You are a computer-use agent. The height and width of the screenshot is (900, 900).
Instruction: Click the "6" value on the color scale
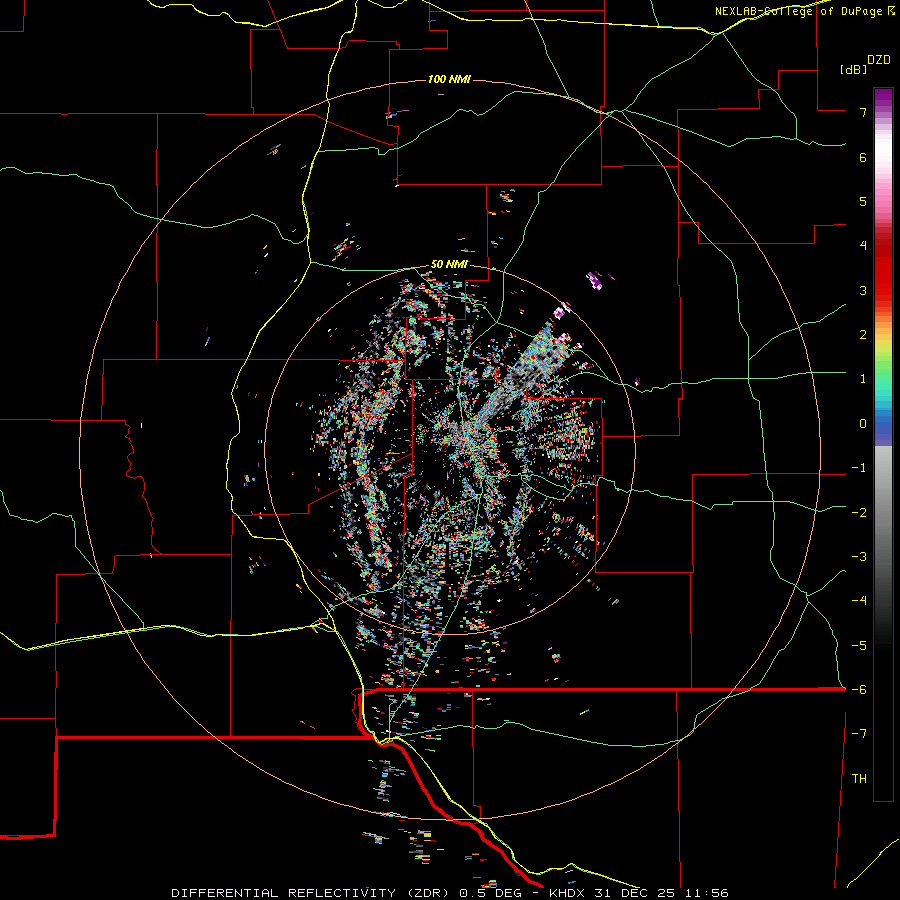(863, 157)
